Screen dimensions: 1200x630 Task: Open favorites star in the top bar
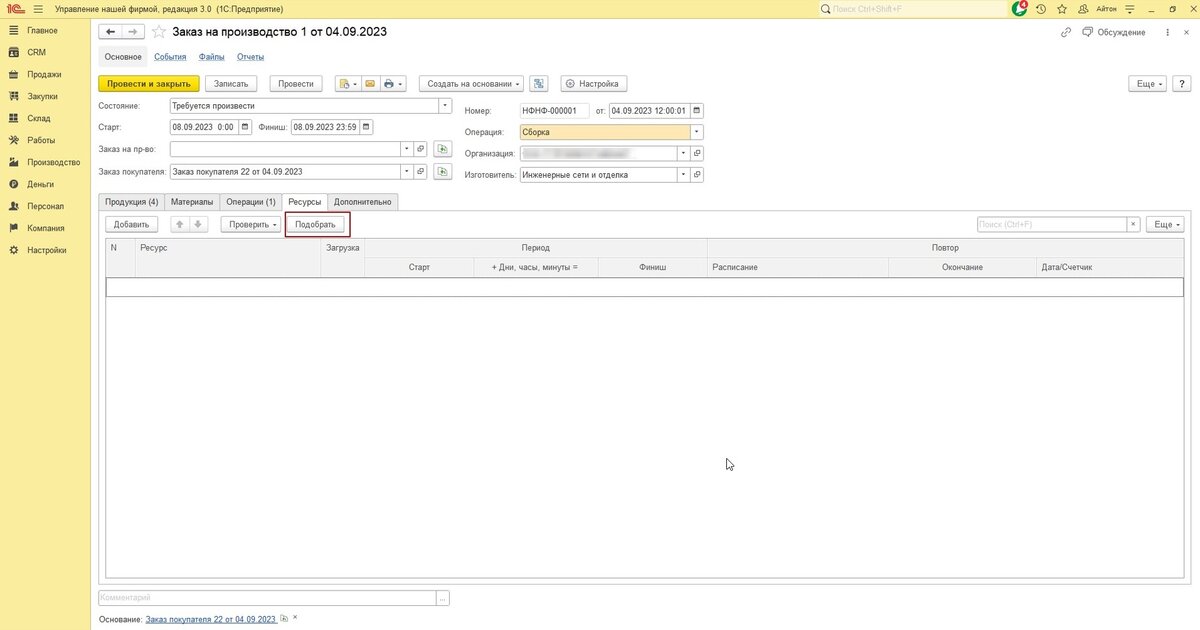pos(1060,8)
